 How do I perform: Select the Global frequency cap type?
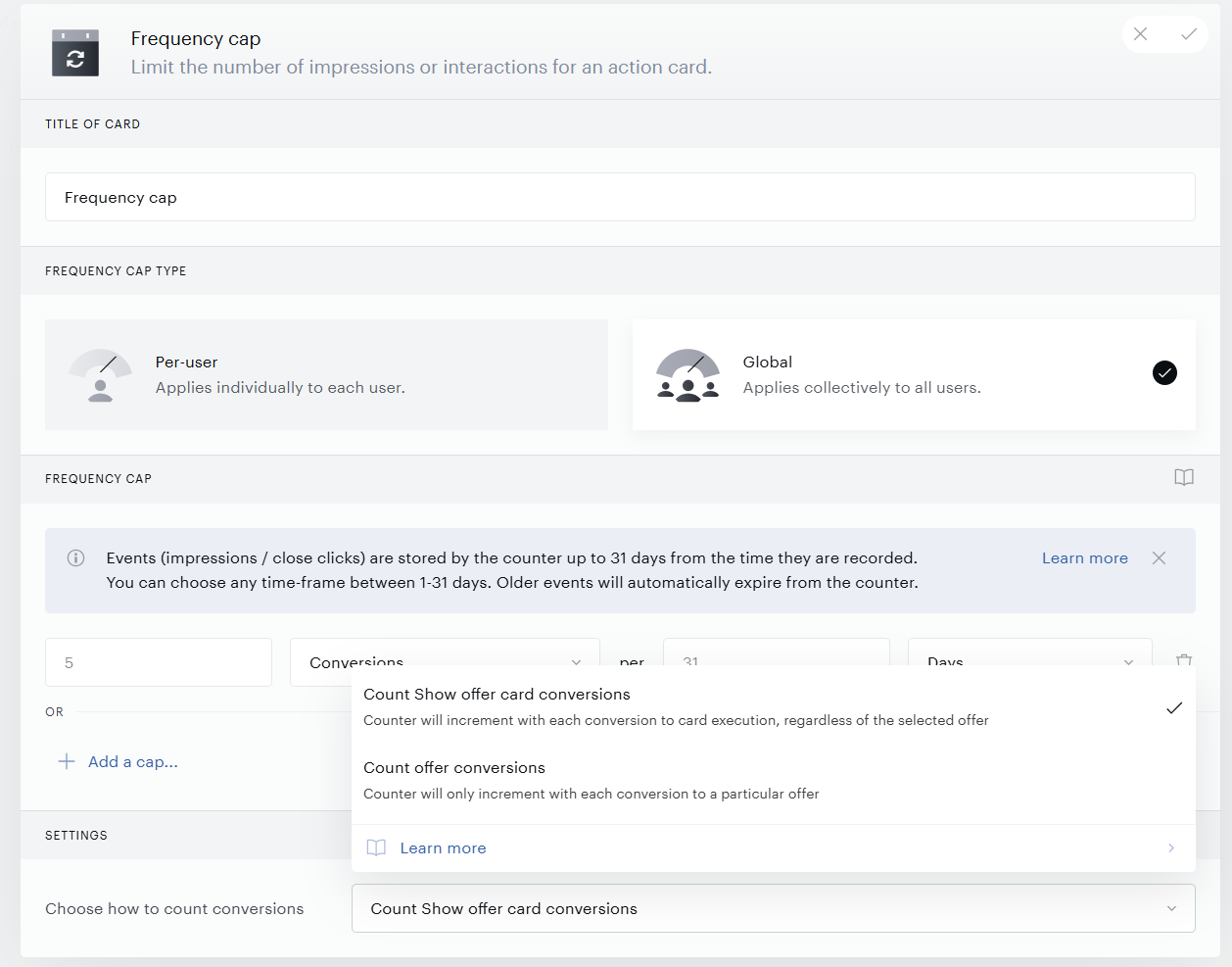(914, 375)
